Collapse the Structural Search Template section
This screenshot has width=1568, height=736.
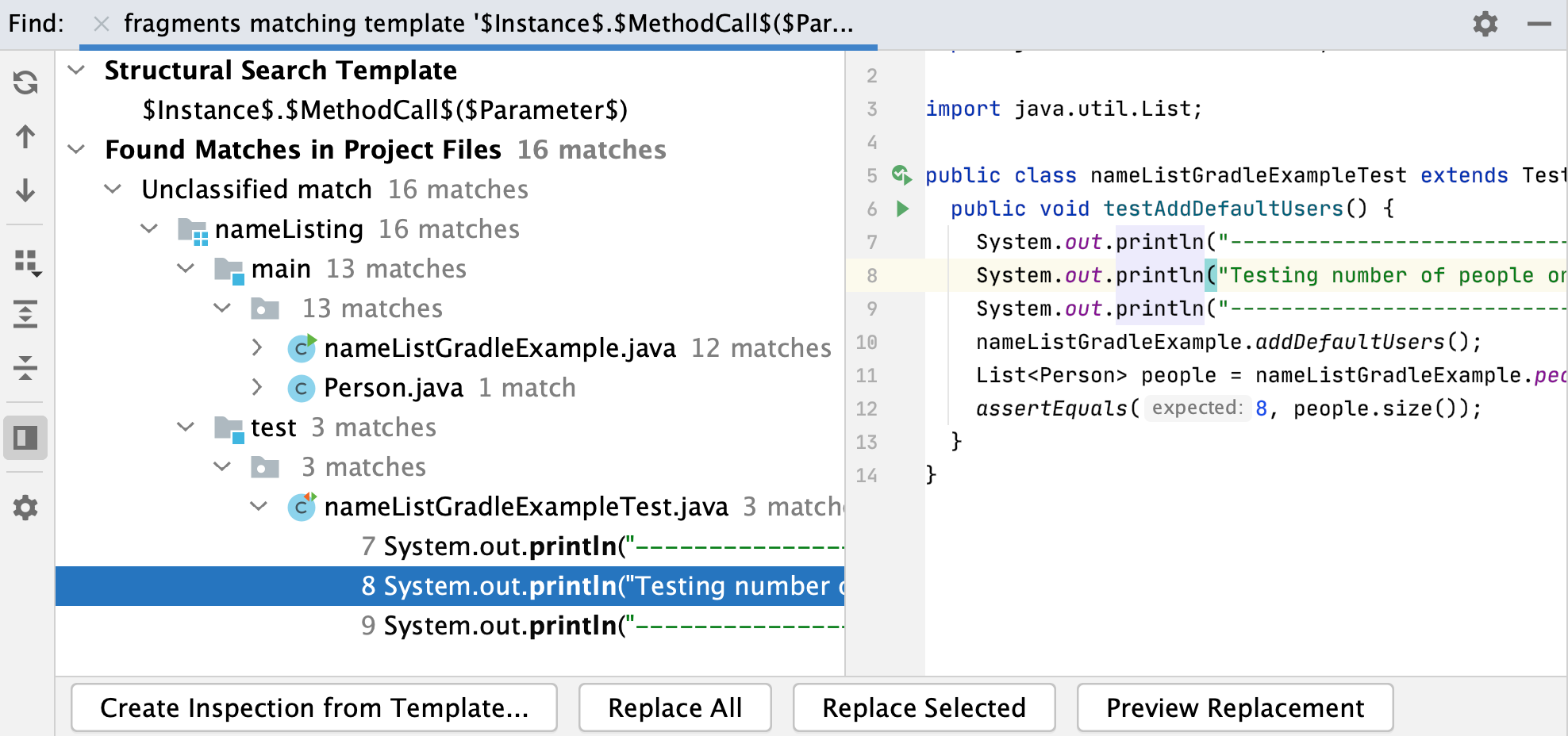click(75, 70)
